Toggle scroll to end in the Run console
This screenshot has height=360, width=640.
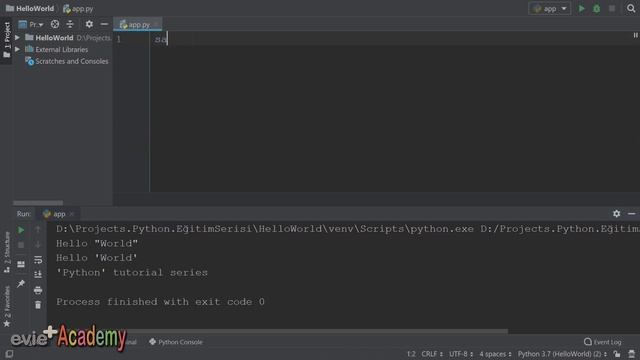(38, 274)
